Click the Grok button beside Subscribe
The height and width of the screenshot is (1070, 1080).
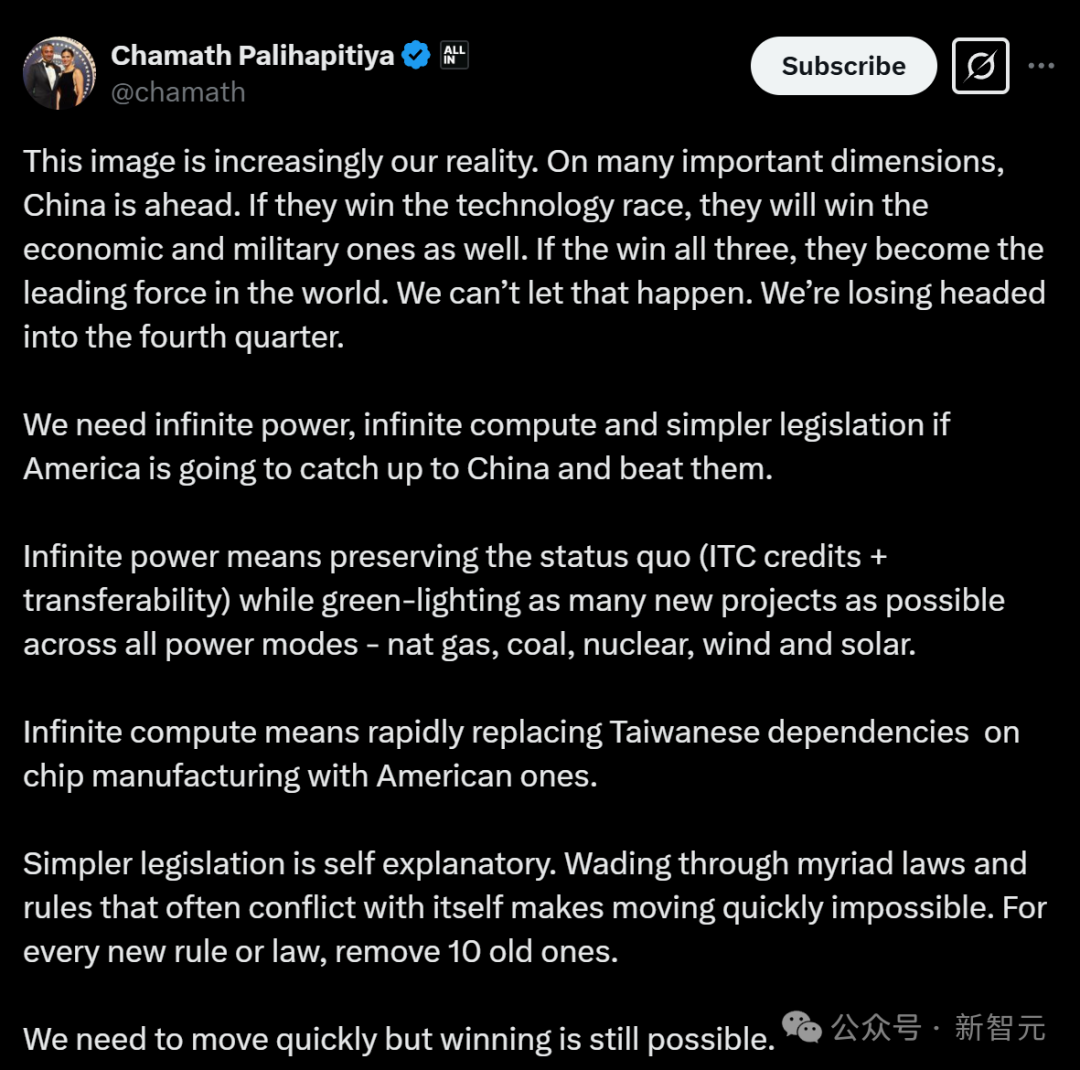pos(979,66)
